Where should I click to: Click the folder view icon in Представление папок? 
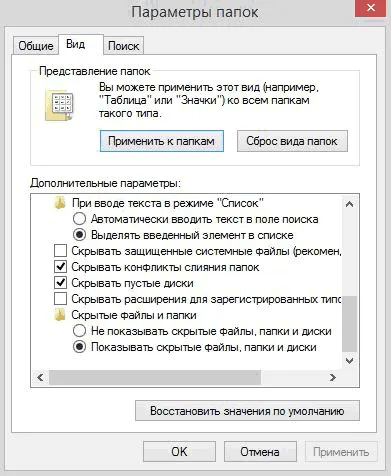tap(59, 105)
